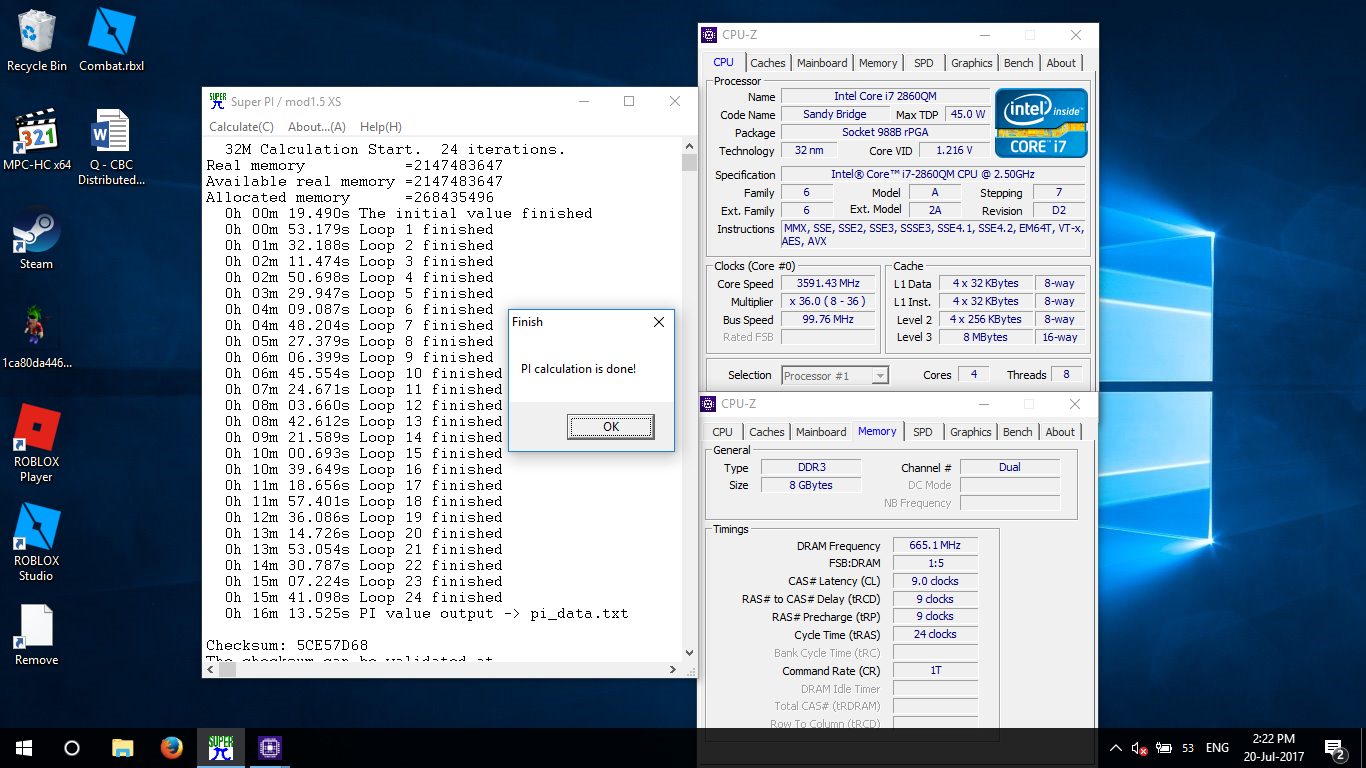Select Bench tab in upper CPU-Z
The width and height of the screenshot is (1366, 768).
click(1019, 63)
